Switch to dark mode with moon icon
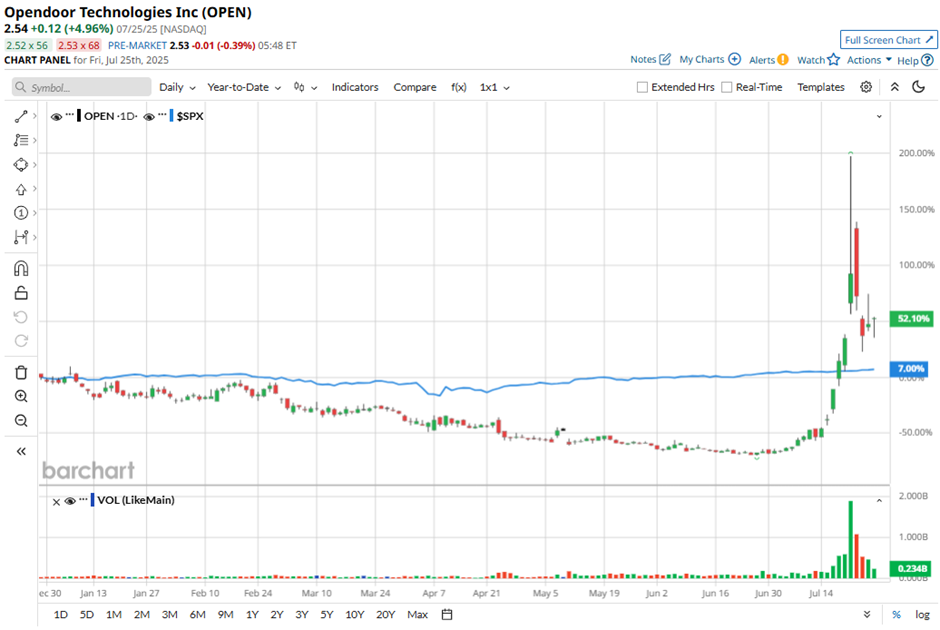 [918, 87]
